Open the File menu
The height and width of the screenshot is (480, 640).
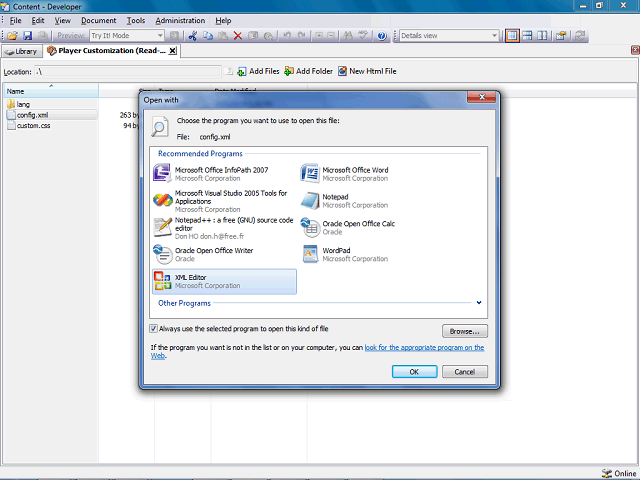[16, 20]
